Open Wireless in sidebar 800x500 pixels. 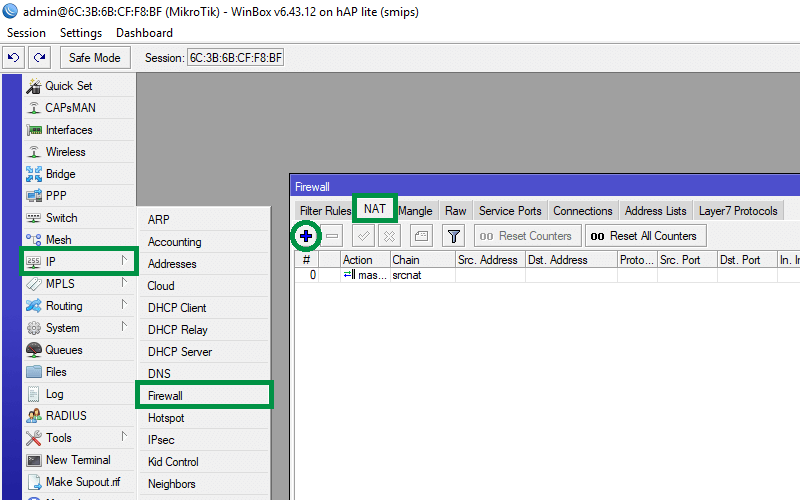coord(79,152)
